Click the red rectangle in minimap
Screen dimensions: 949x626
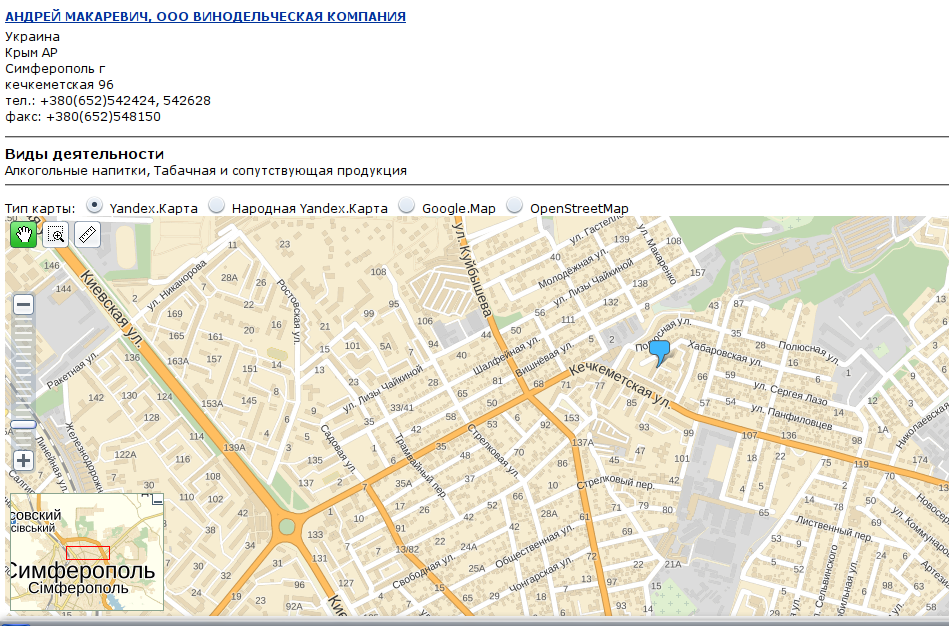point(87,552)
